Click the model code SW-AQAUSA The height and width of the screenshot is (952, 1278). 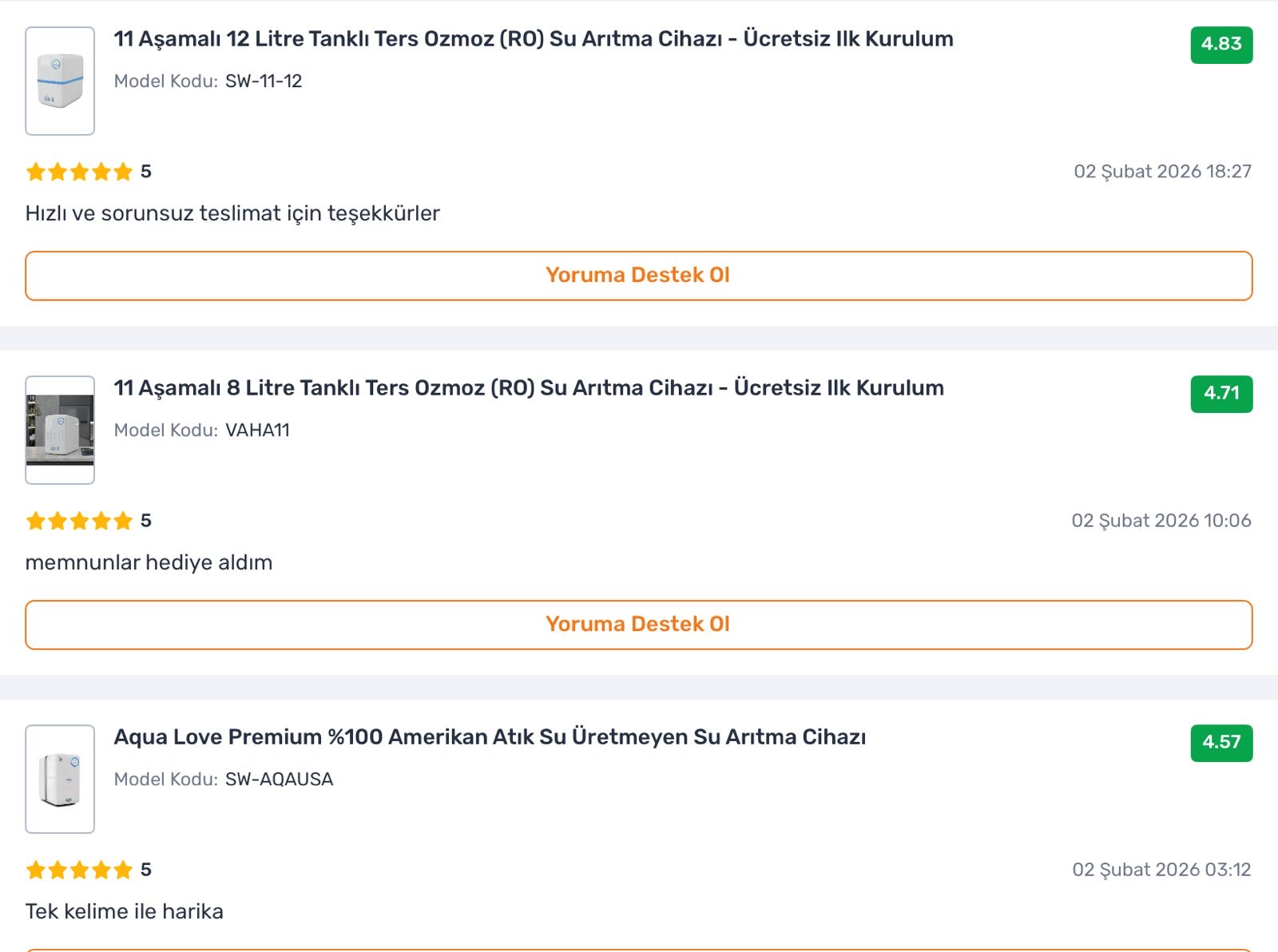[x=279, y=779]
